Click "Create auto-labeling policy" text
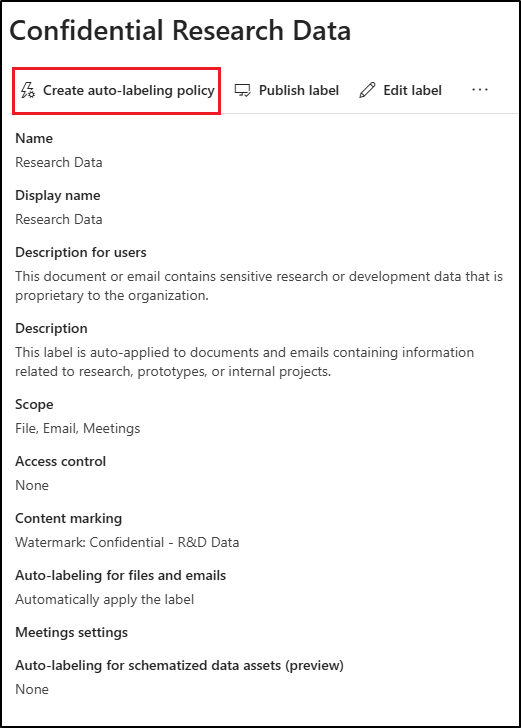The image size is (521, 728). 129,91
